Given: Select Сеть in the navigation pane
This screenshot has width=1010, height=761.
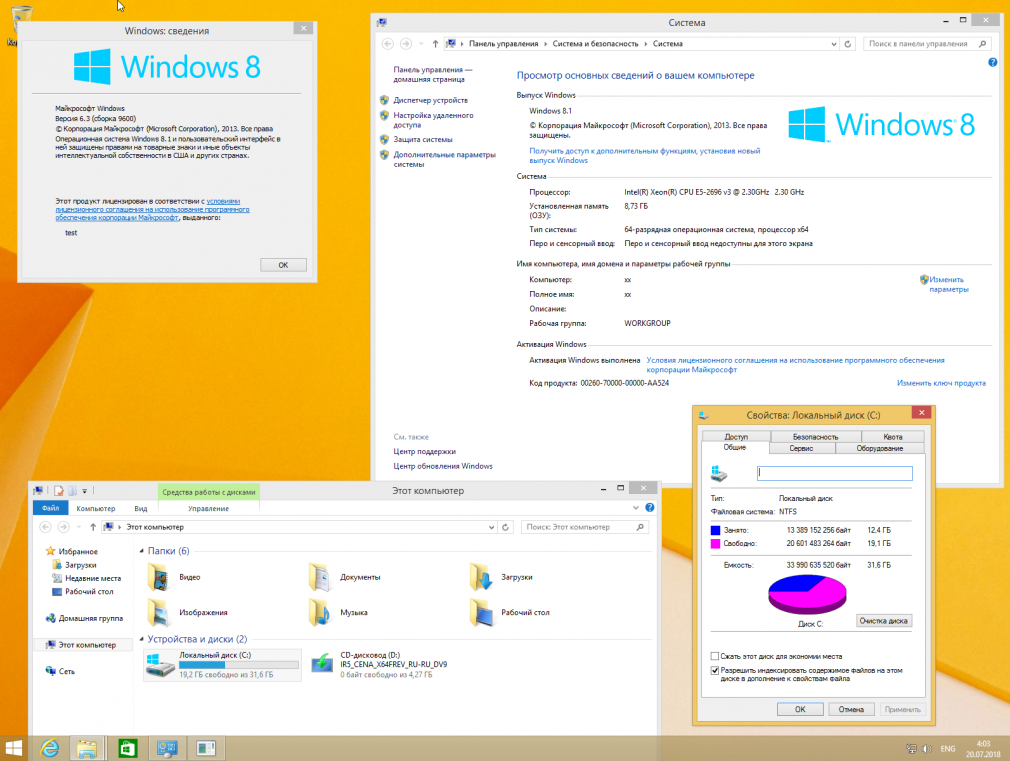Looking at the screenshot, I should (61, 671).
